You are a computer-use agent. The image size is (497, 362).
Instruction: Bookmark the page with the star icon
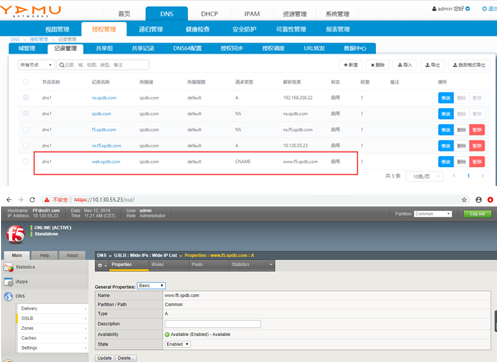(x=464, y=200)
